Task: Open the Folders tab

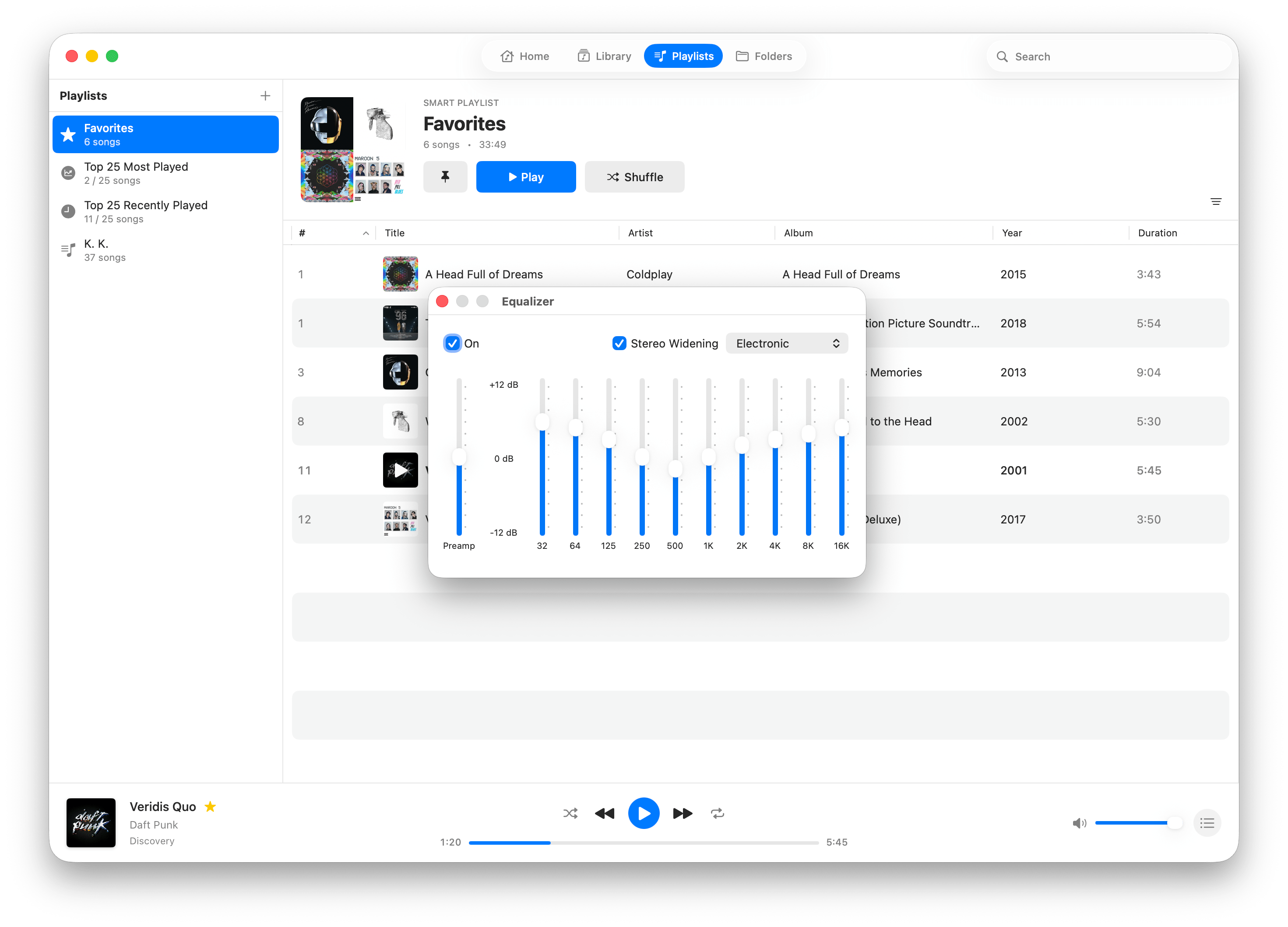Action: [x=764, y=56]
